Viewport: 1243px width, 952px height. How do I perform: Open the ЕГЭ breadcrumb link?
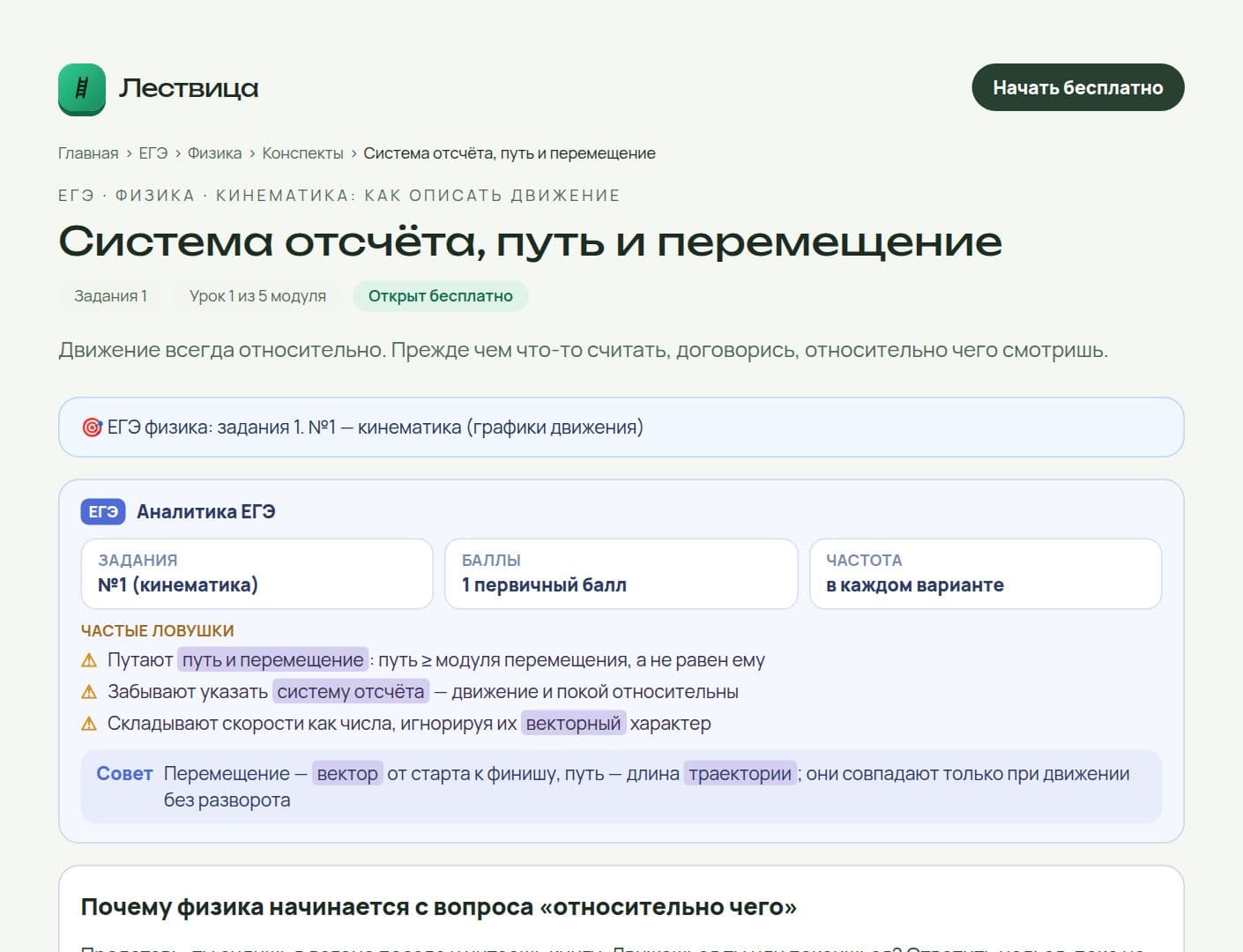153,153
